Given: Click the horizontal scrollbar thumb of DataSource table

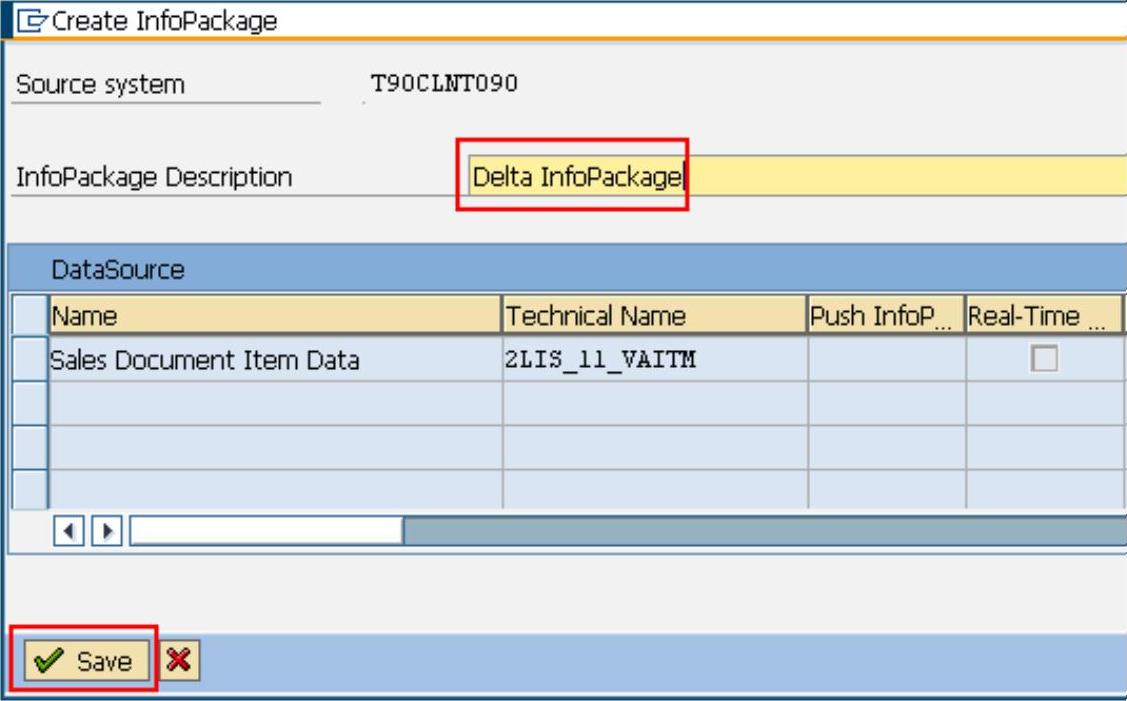Looking at the screenshot, I should pos(266,530).
